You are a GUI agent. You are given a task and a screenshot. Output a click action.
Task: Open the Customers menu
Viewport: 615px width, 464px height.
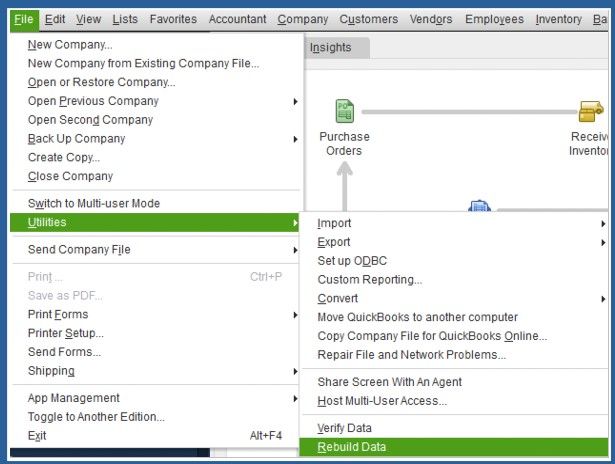pos(368,19)
